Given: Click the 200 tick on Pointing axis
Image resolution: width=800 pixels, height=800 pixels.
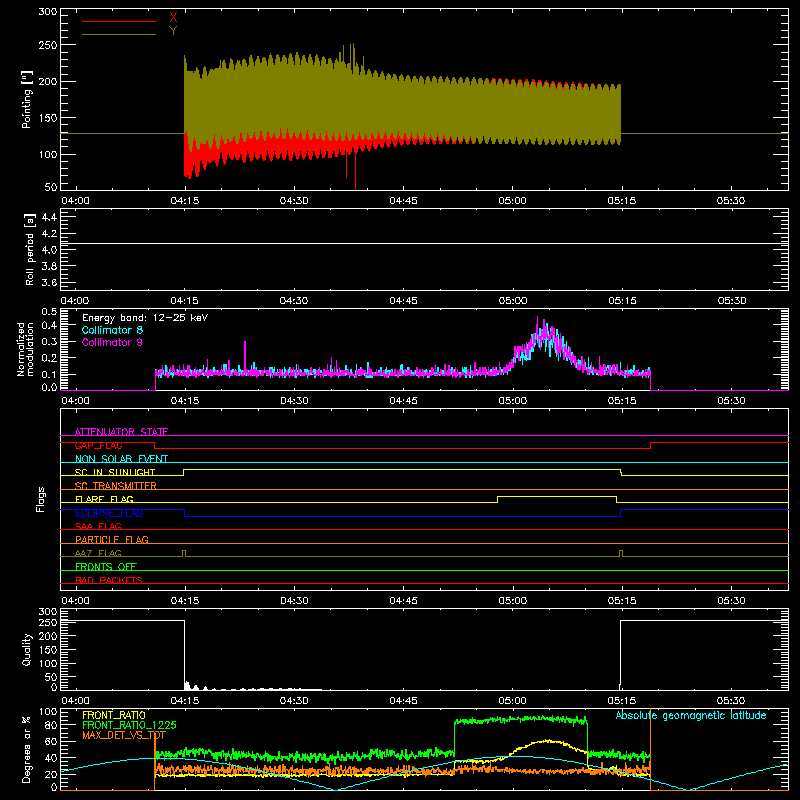Looking at the screenshot, I should (x=48, y=82).
